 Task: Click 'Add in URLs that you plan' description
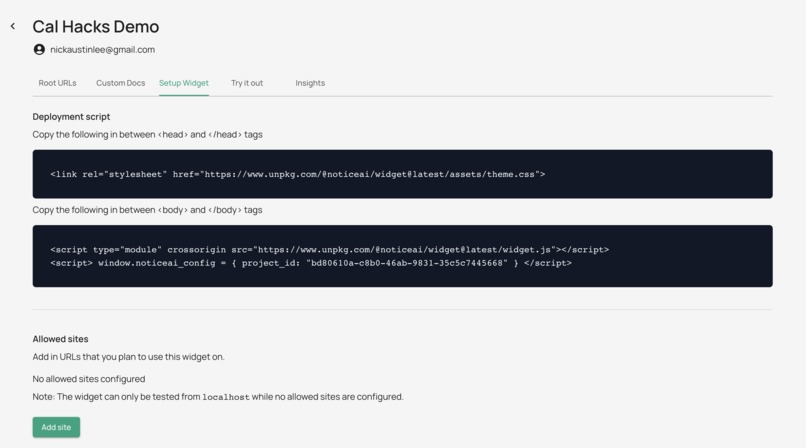(129, 357)
